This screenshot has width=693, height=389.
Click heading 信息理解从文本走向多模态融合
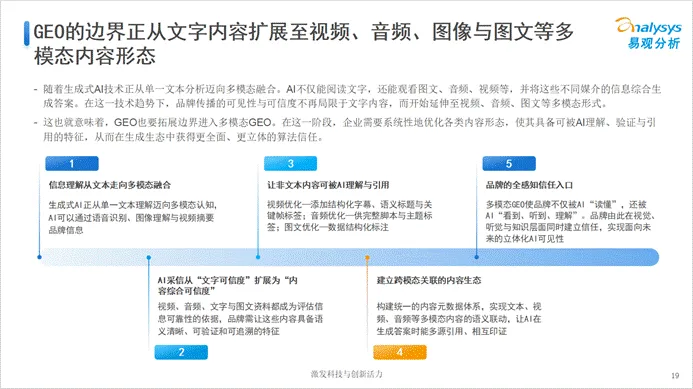110,185
